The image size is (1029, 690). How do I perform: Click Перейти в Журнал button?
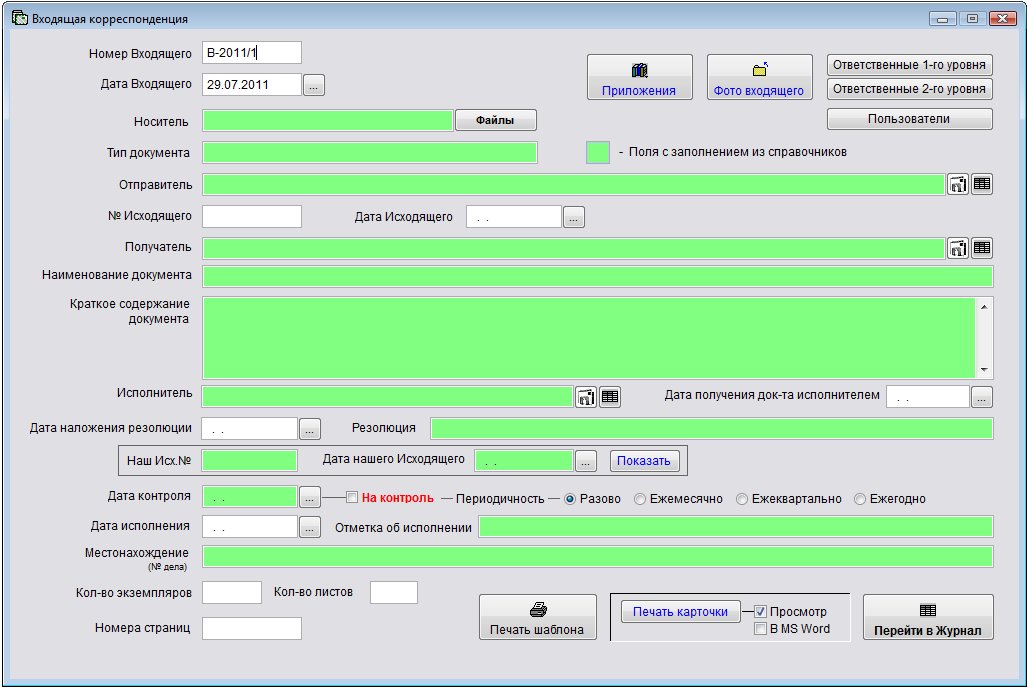[927, 617]
